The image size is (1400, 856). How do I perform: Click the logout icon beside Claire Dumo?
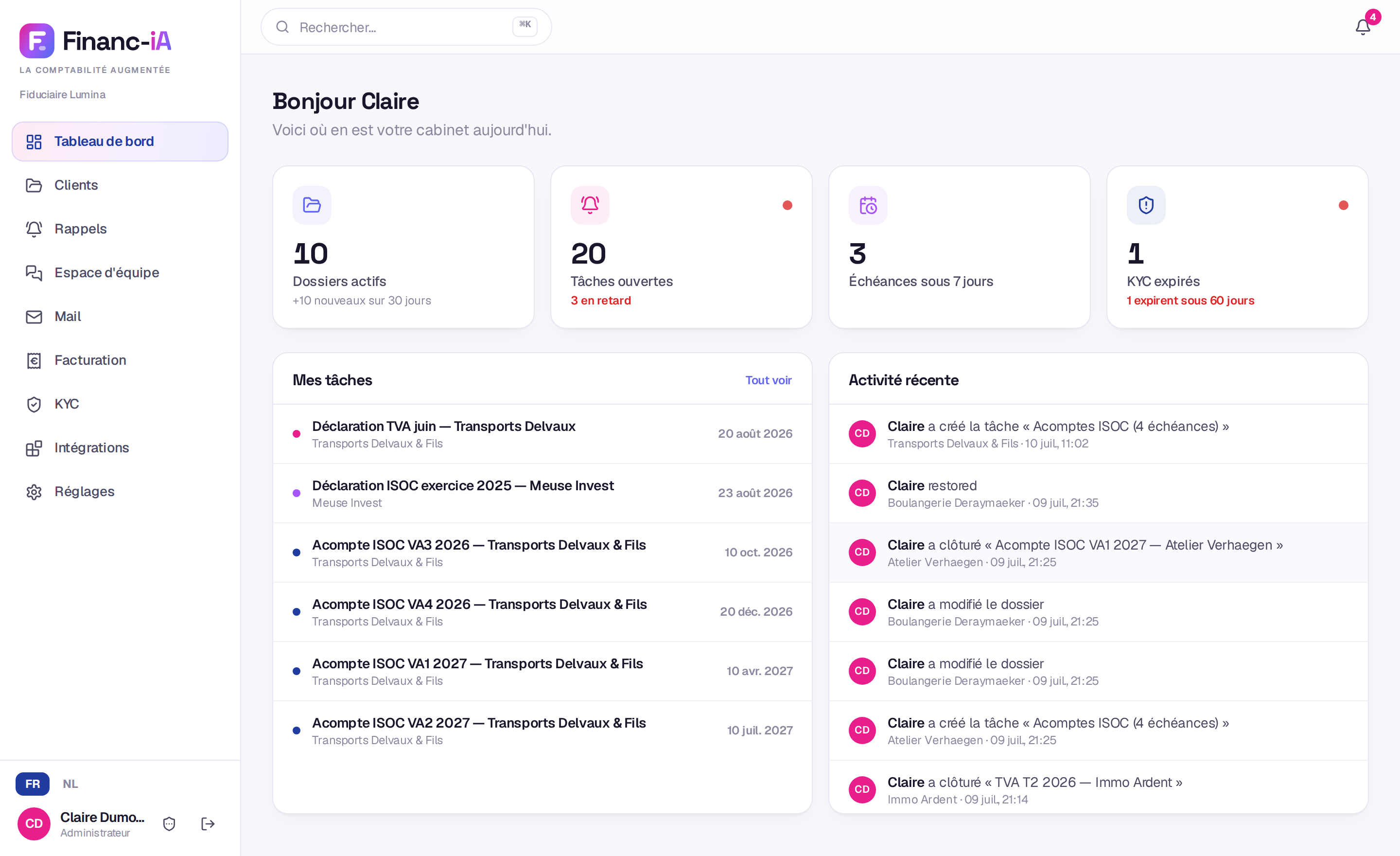208,823
